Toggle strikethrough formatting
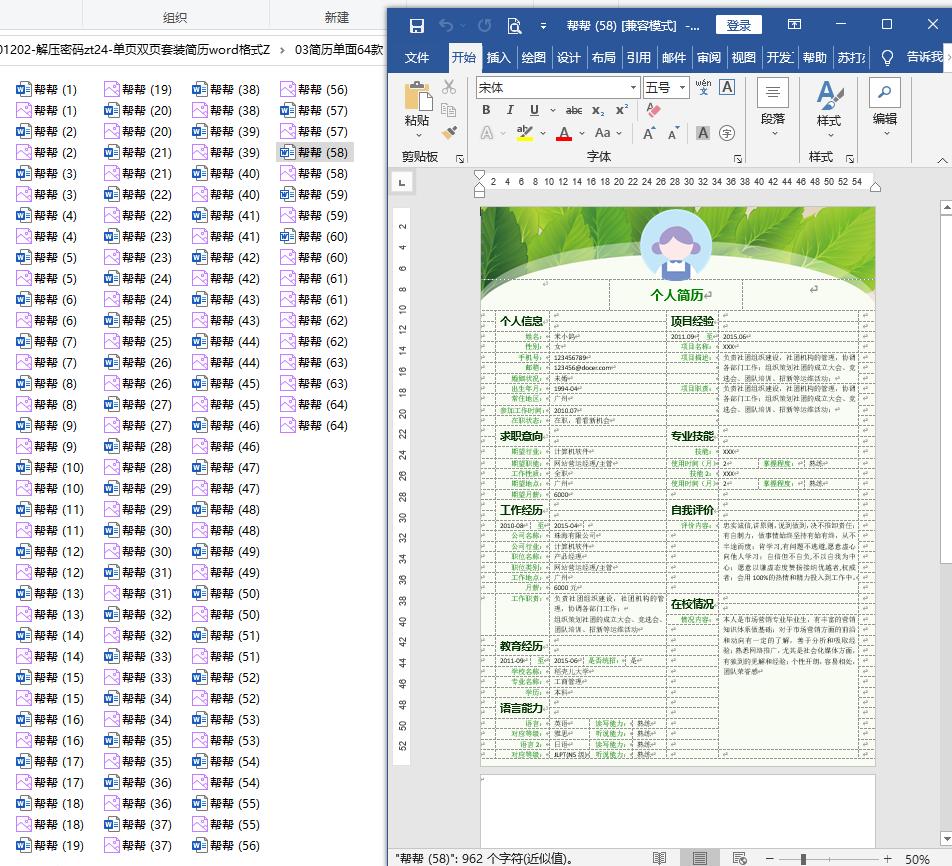The height and width of the screenshot is (866, 952). click(x=574, y=110)
